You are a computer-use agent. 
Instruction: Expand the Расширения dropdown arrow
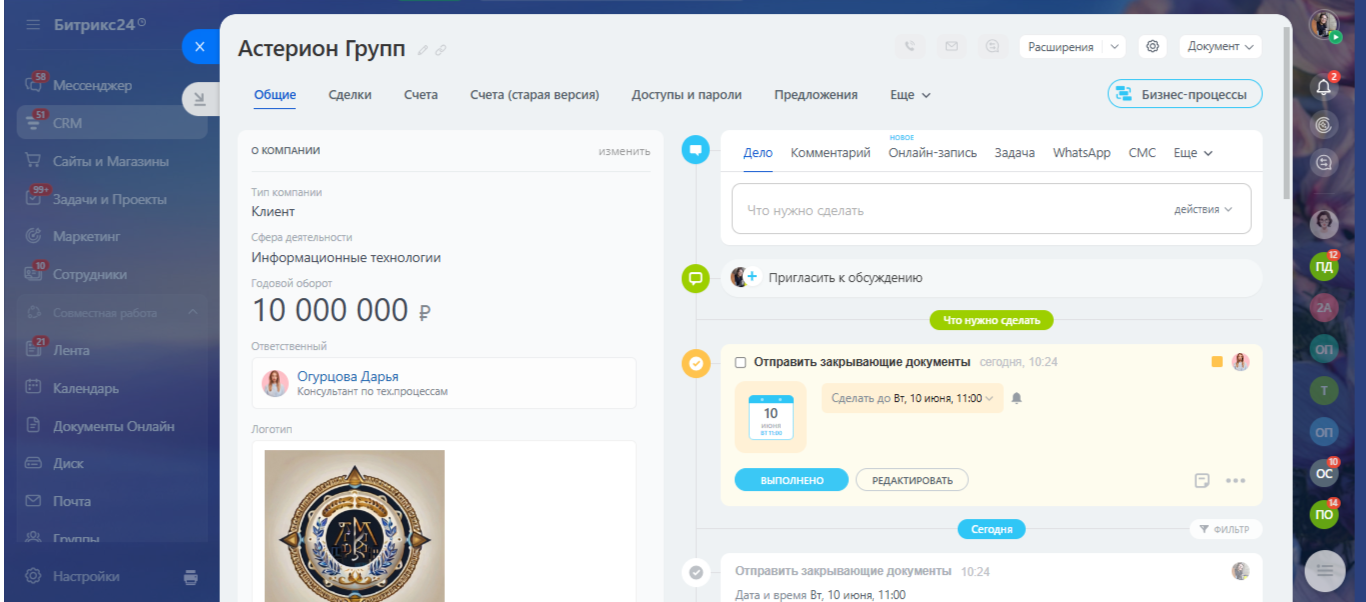[1115, 46]
